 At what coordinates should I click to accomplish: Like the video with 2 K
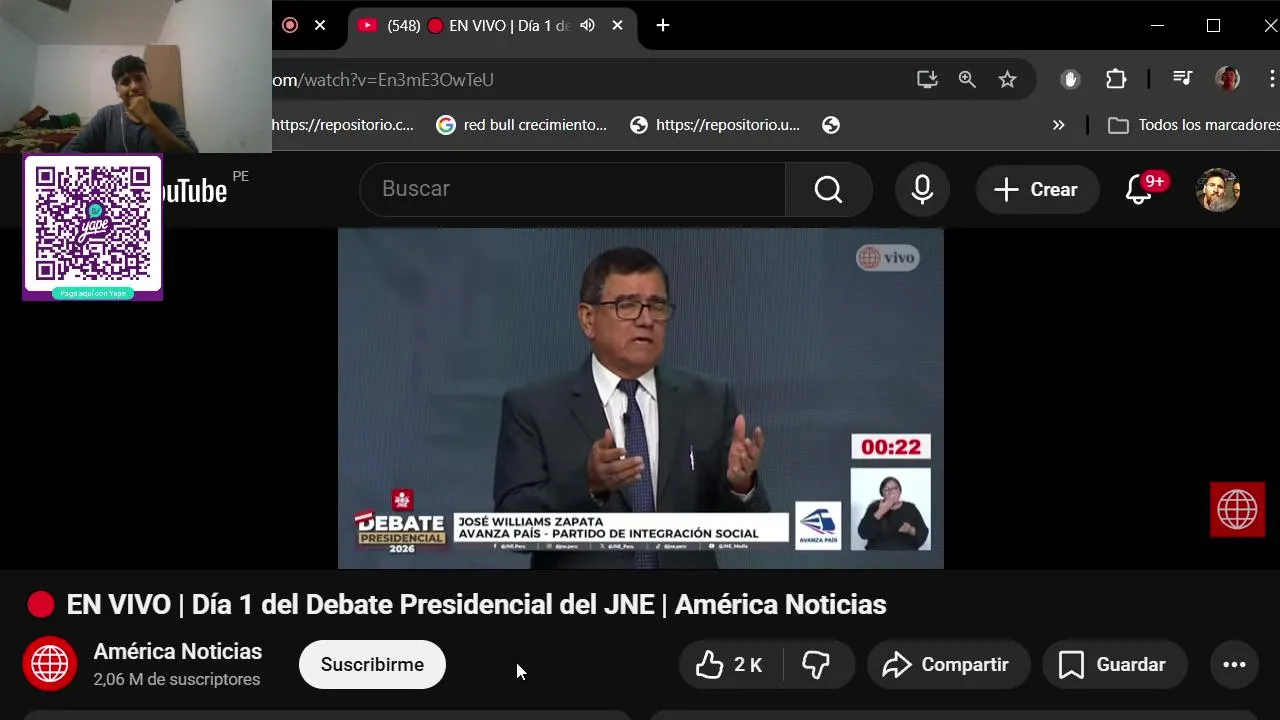coord(730,665)
